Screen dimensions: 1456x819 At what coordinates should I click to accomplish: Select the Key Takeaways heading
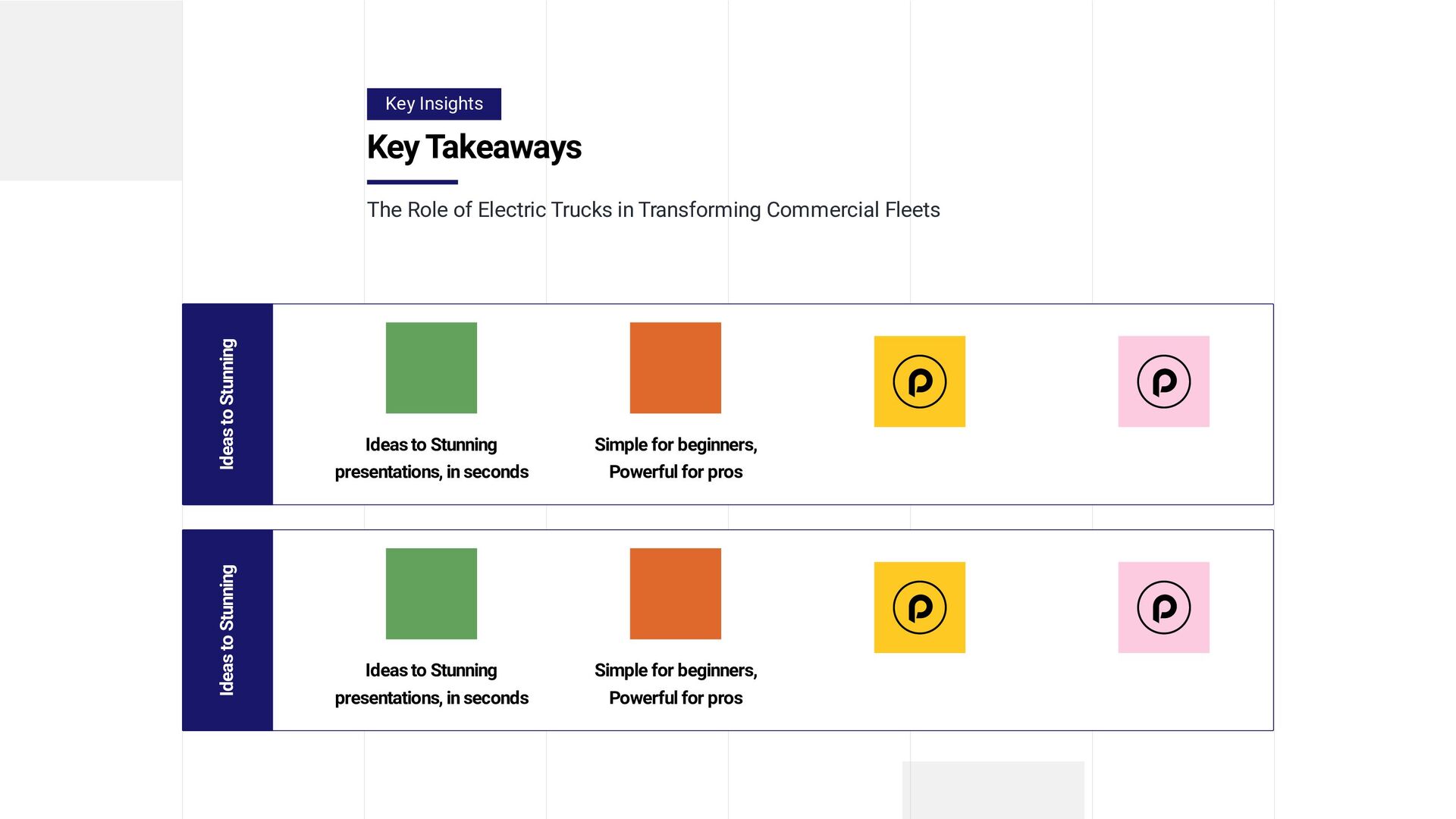(x=474, y=147)
